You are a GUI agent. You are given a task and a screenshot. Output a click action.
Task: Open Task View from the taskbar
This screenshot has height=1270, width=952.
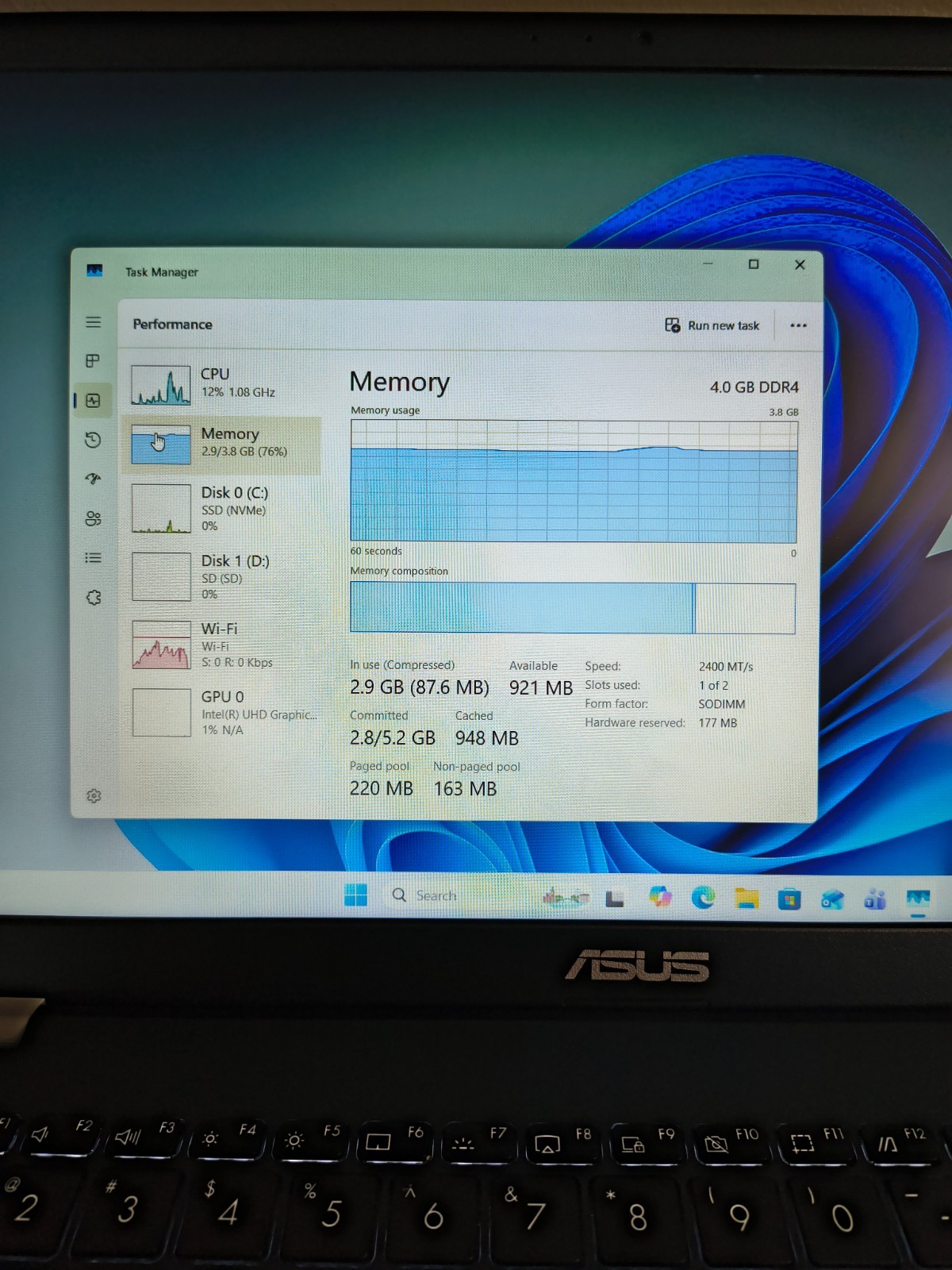(x=615, y=898)
